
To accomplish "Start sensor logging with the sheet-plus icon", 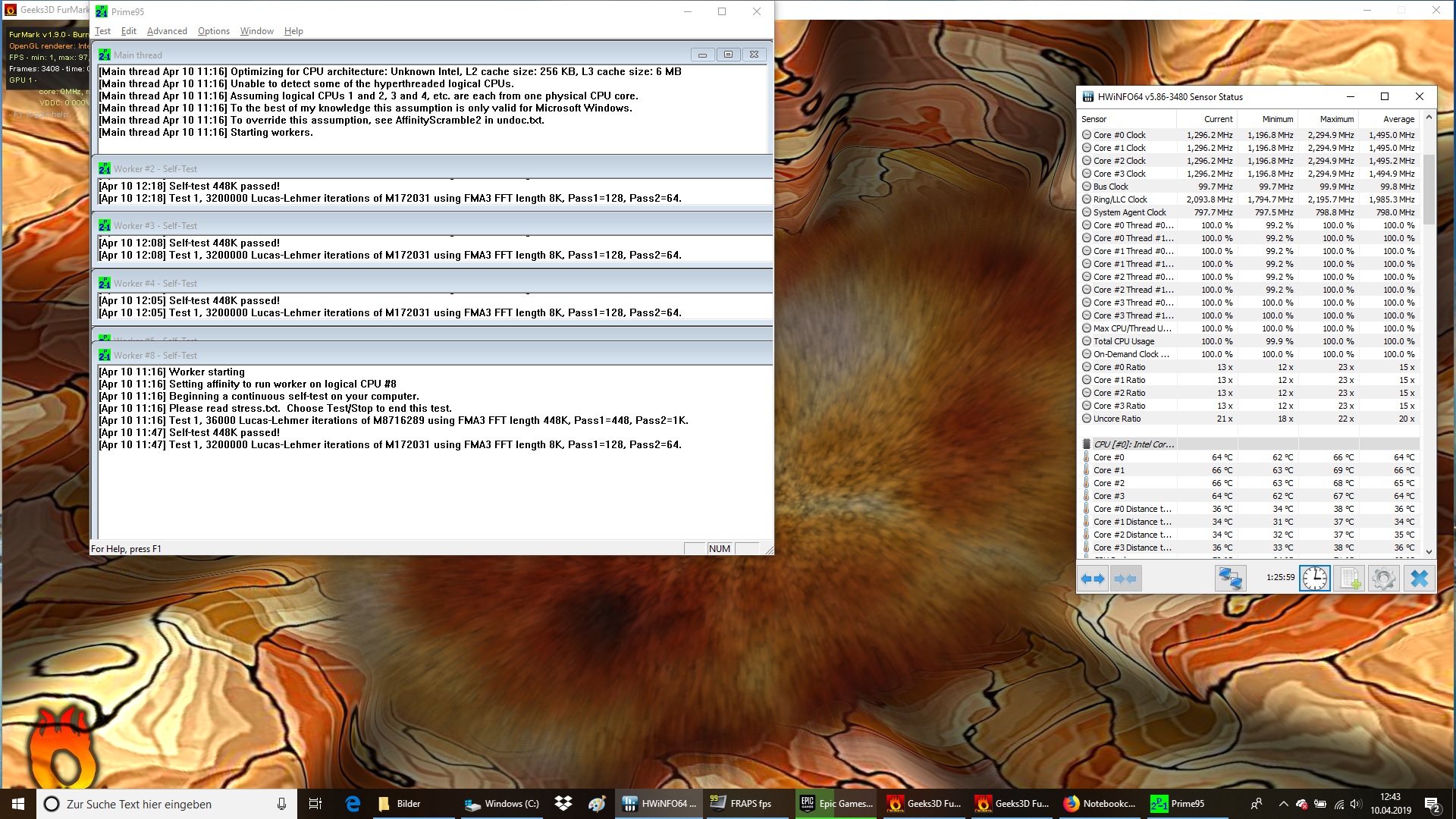I will click(1349, 579).
